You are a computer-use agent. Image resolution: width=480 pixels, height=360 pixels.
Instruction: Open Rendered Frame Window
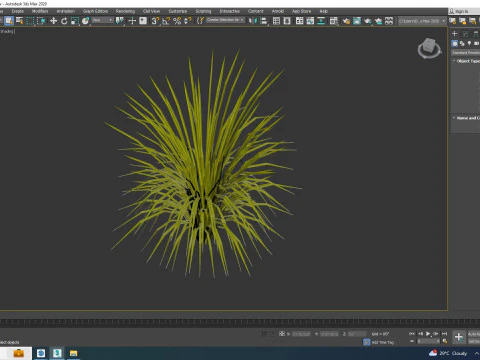357,21
